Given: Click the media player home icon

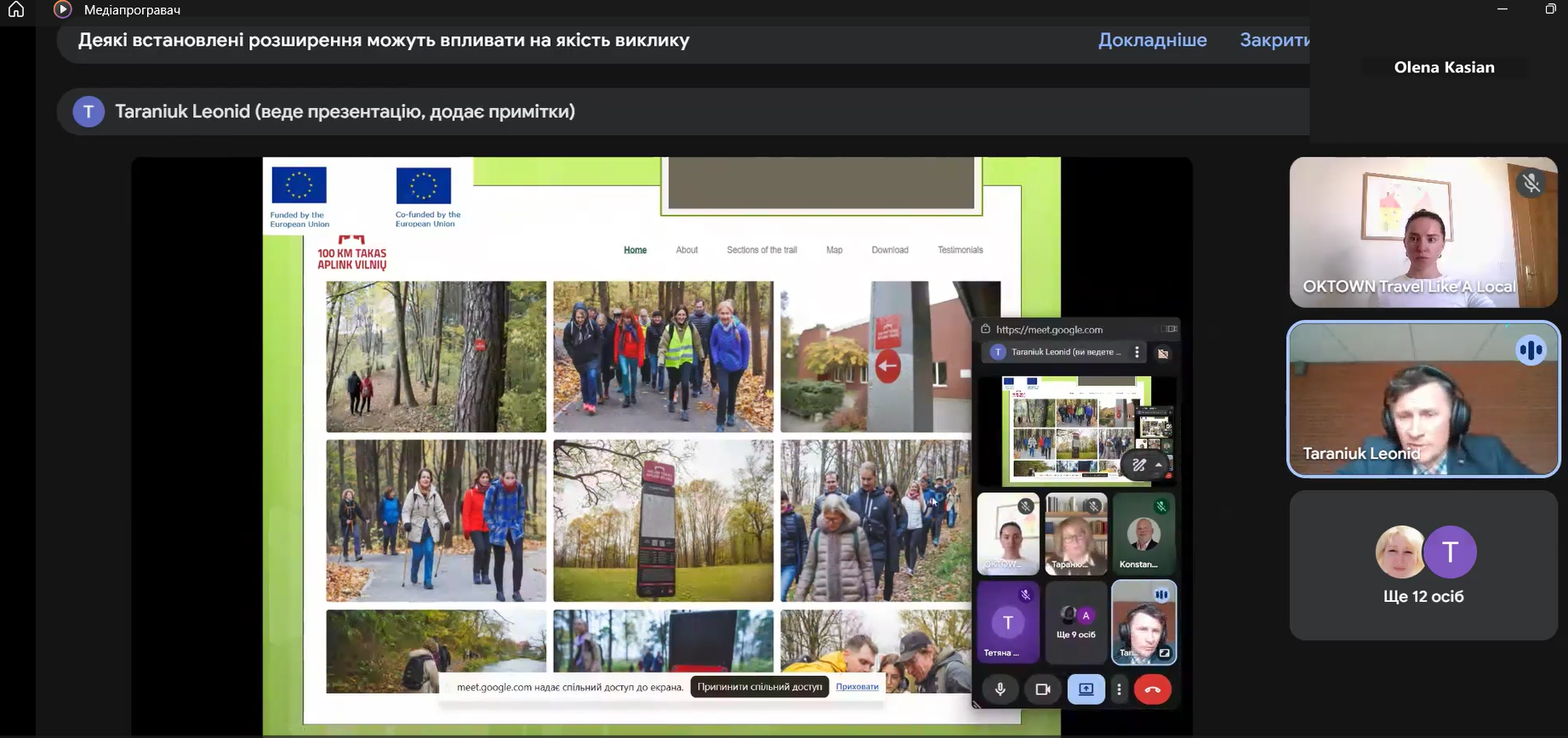Looking at the screenshot, I should point(16,9).
